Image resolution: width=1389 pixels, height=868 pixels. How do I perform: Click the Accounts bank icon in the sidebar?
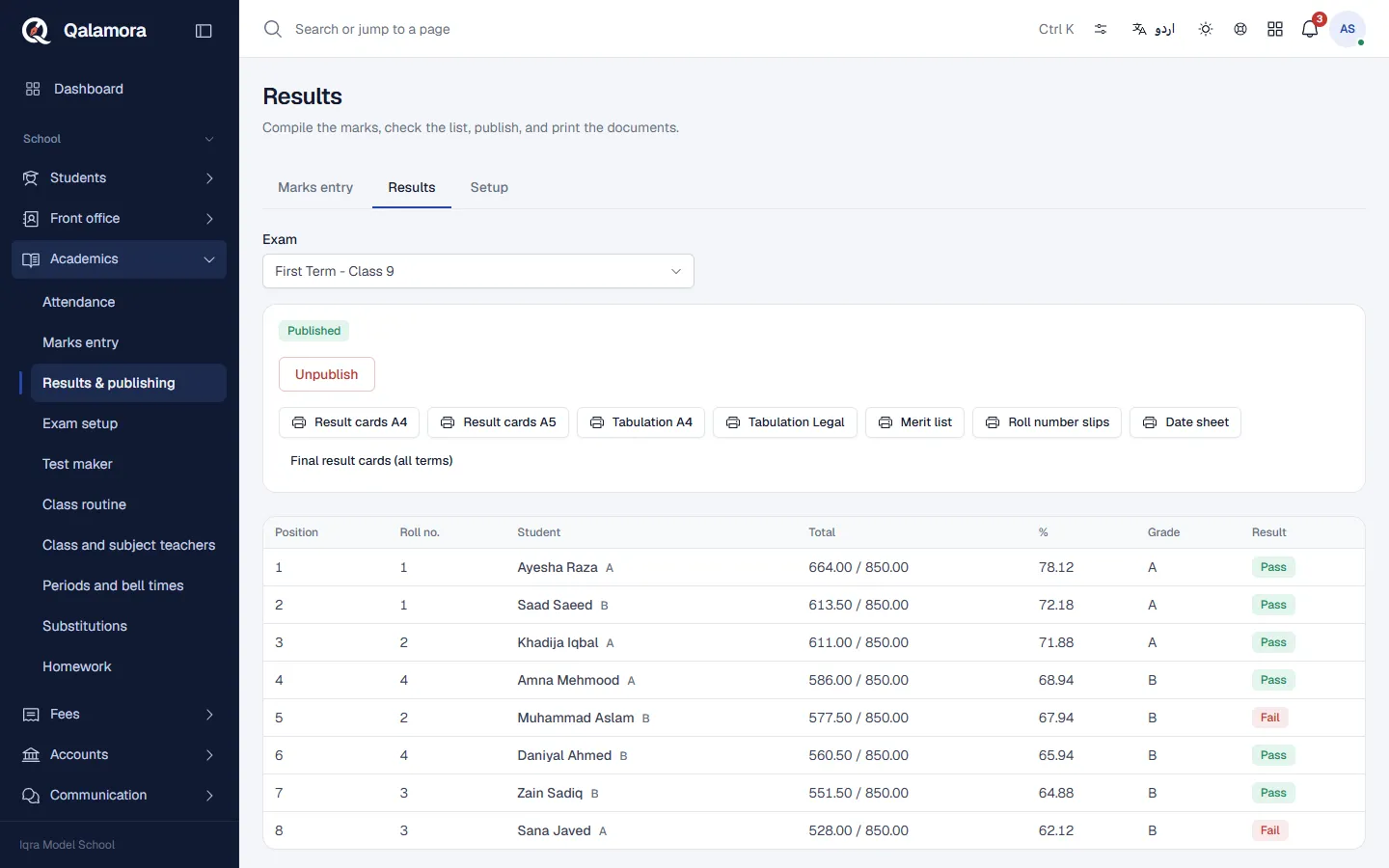tap(31, 755)
